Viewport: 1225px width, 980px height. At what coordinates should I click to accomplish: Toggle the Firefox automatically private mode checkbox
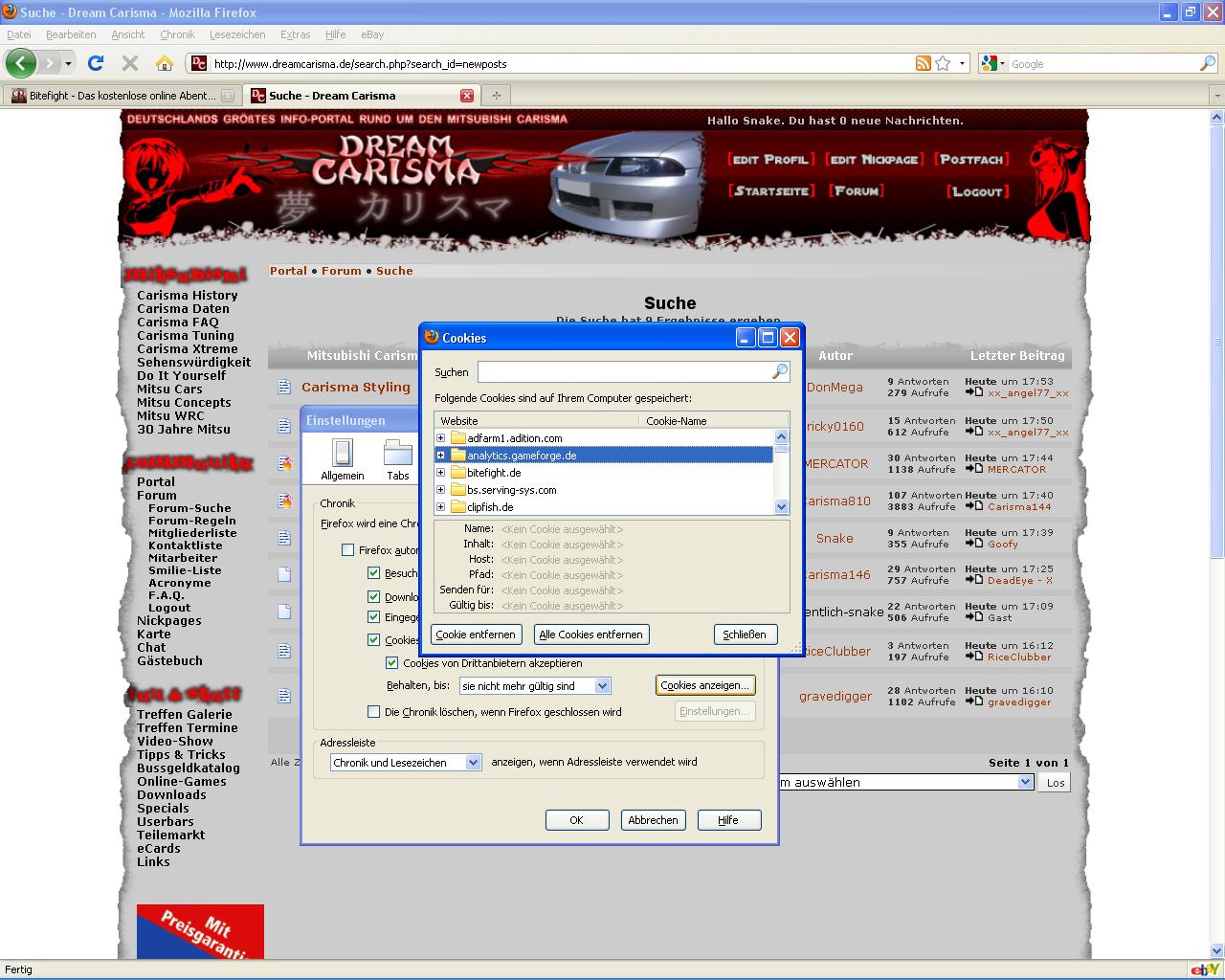pos(348,550)
